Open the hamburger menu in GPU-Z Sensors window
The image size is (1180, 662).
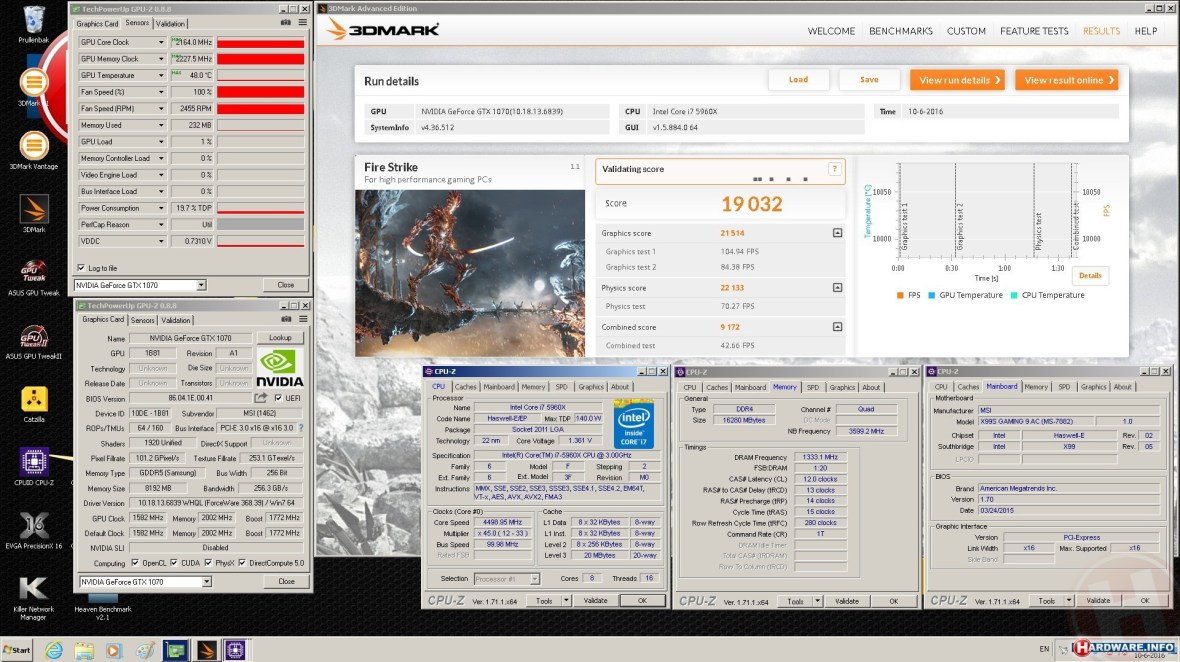pyautogui.click(x=301, y=22)
